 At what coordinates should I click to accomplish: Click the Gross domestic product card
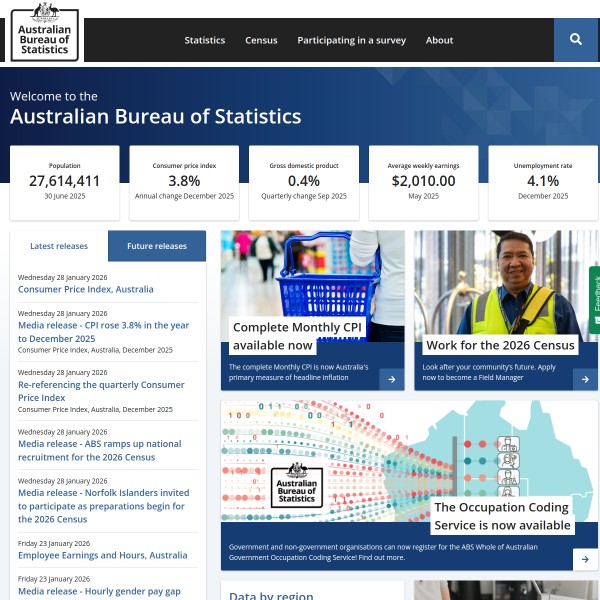(x=304, y=181)
